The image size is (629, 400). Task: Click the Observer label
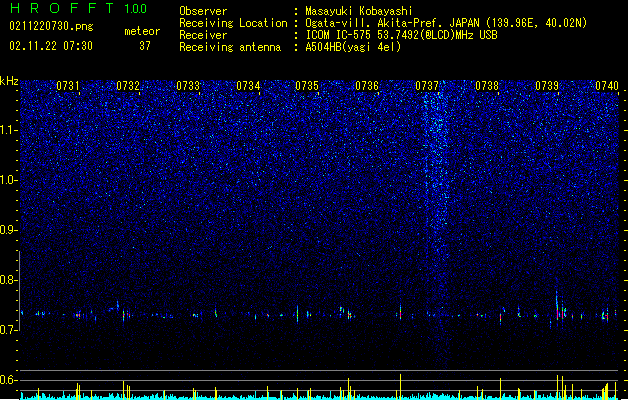coord(203,11)
